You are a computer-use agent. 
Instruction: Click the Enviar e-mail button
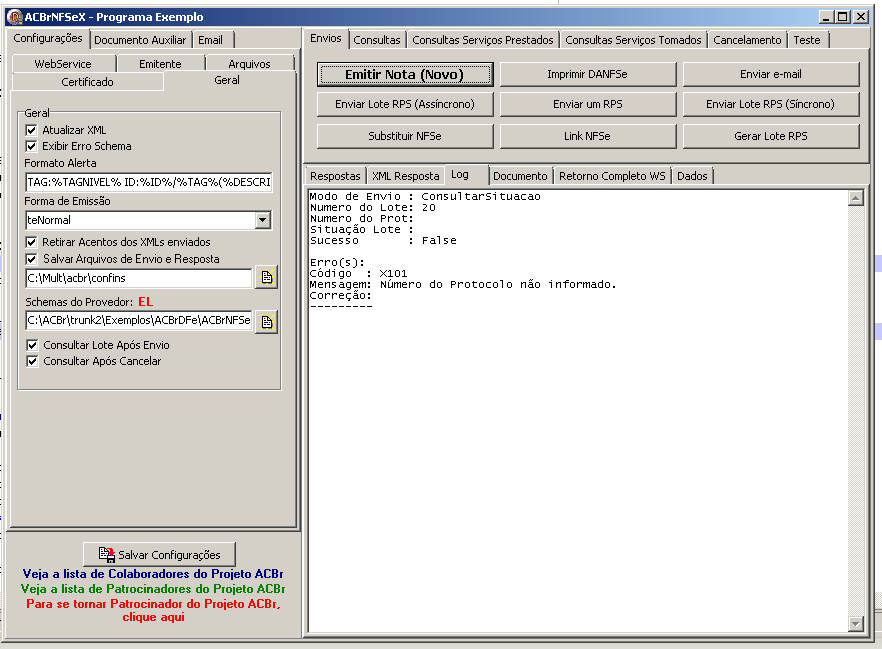771,74
